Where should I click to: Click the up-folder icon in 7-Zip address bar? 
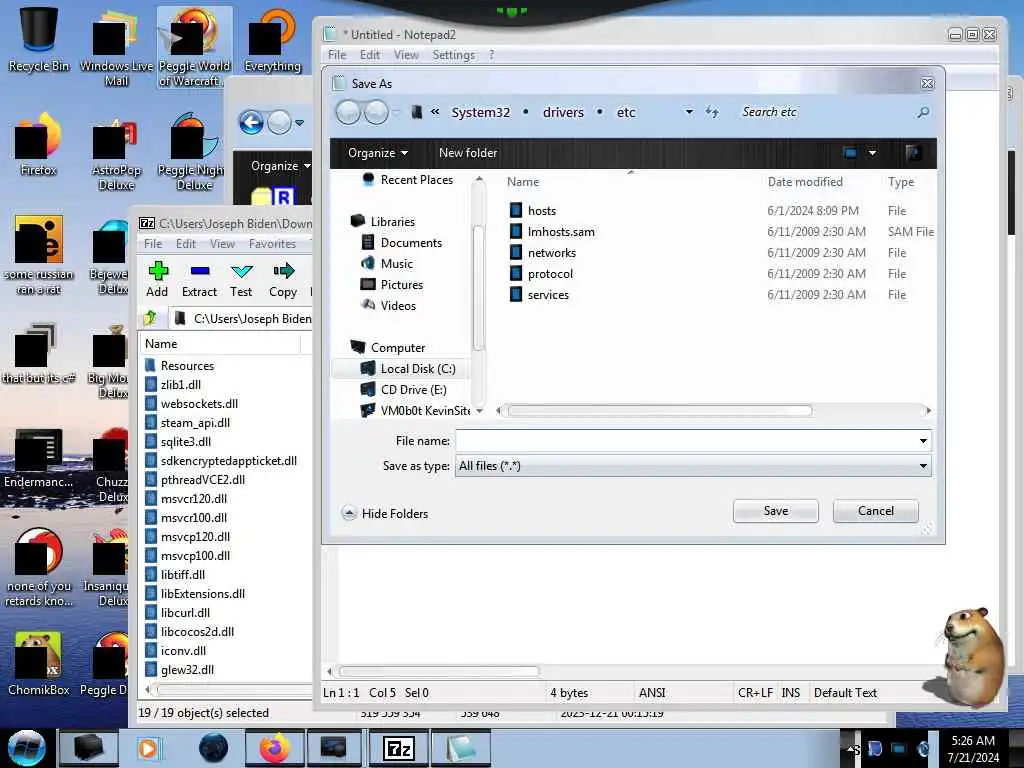(x=150, y=318)
